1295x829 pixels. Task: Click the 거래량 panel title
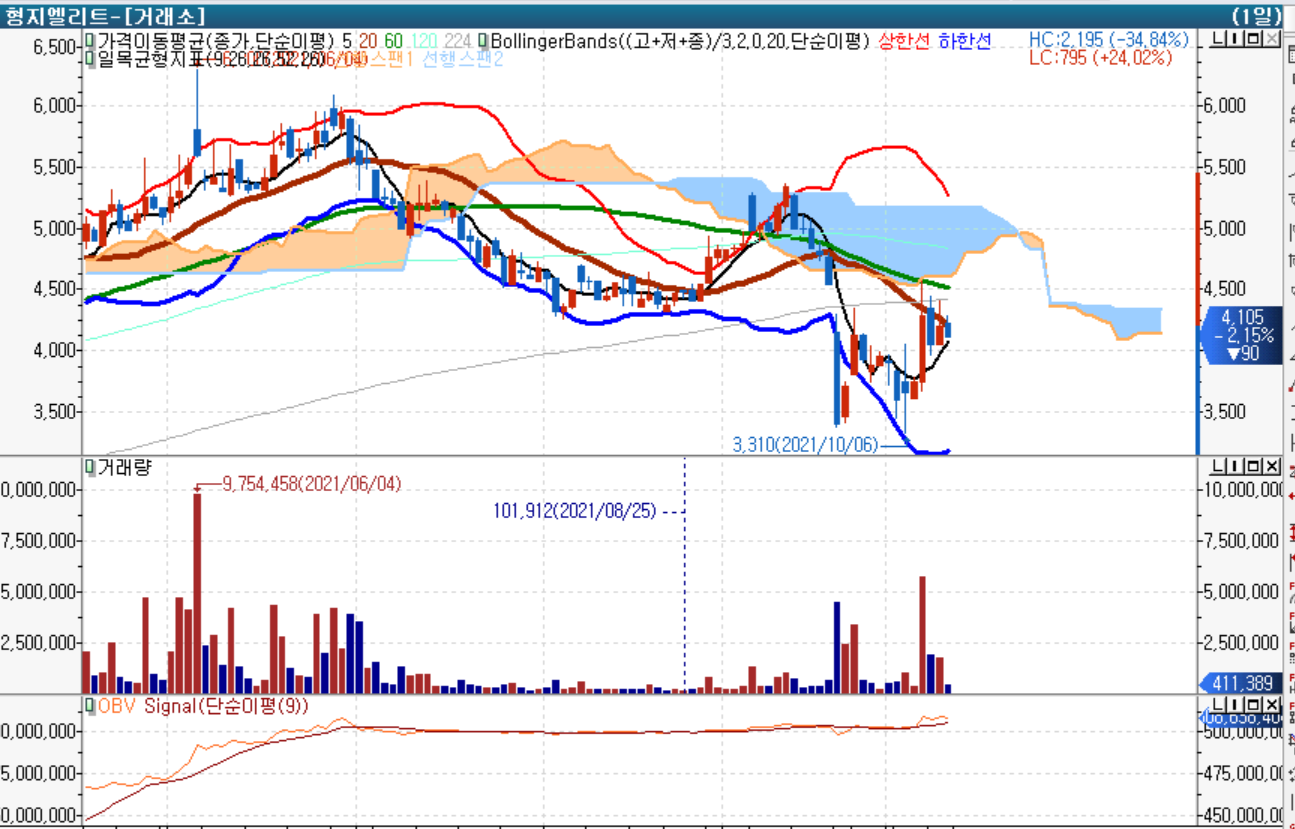click(x=124, y=466)
